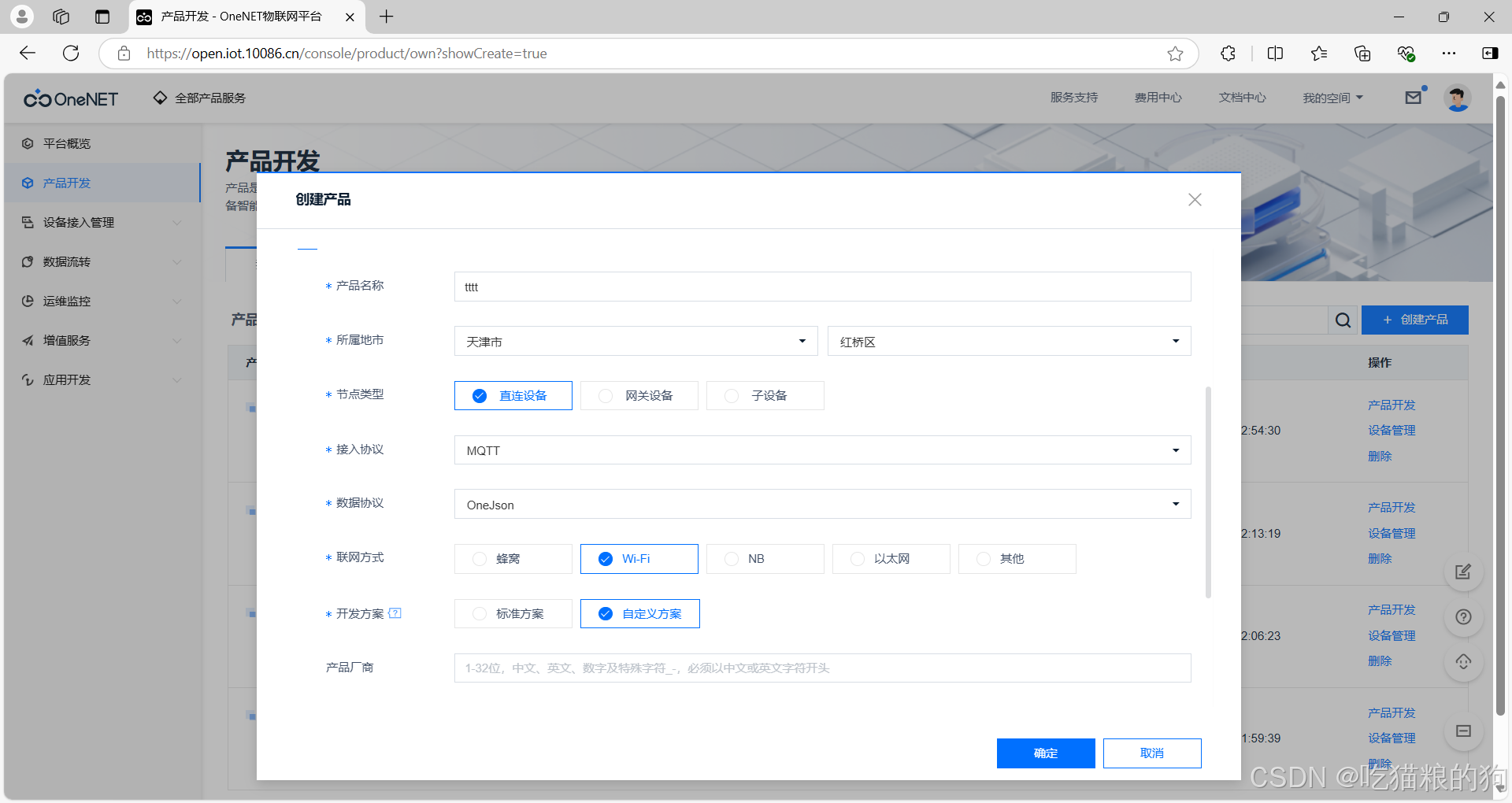Confirm creation with the 确定 button
The width and height of the screenshot is (1512, 803).
tap(1046, 753)
